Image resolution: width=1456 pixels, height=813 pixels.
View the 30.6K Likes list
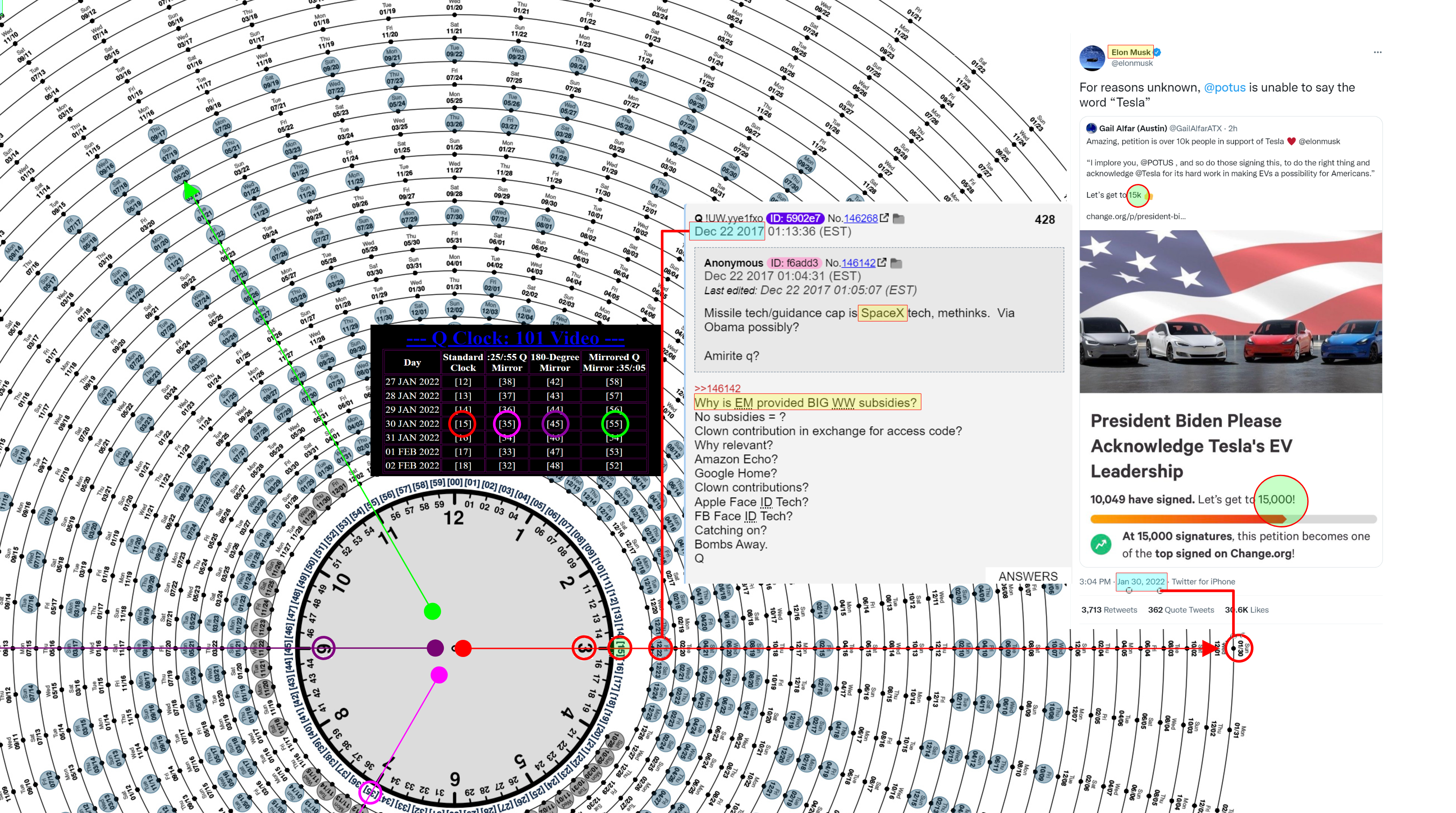pyautogui.click(x=1246, y=609)
